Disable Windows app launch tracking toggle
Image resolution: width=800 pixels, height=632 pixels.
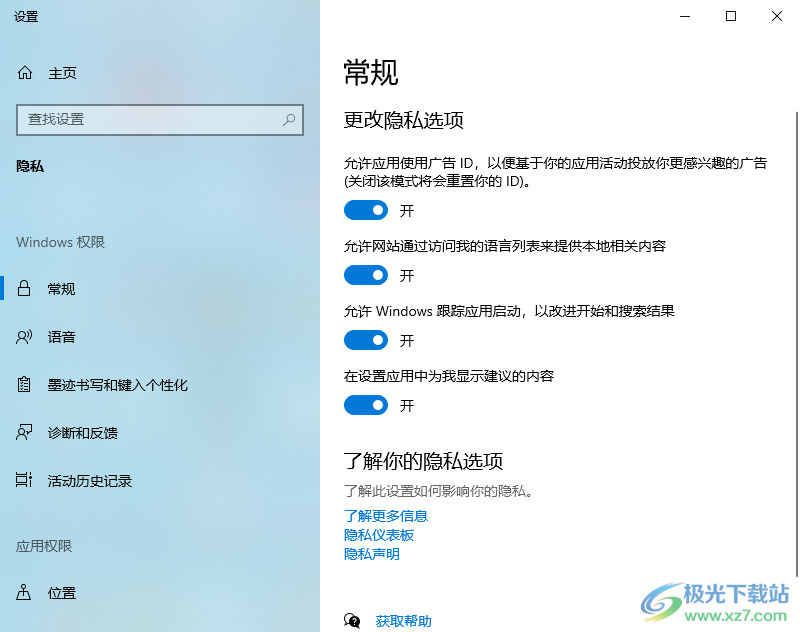pyautogui.click(x=366, y=340)
